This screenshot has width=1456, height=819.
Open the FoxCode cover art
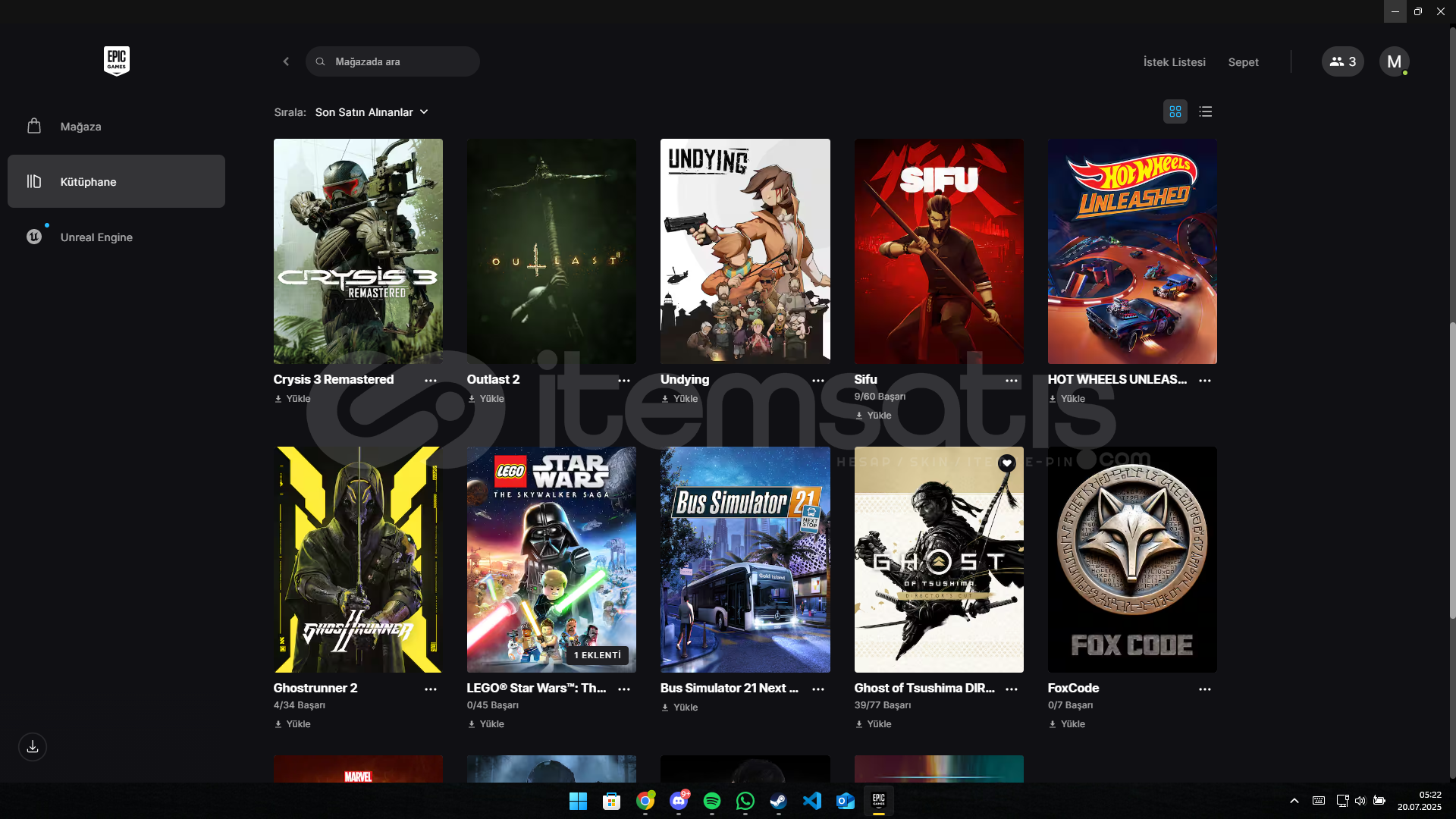point(1132,560)
